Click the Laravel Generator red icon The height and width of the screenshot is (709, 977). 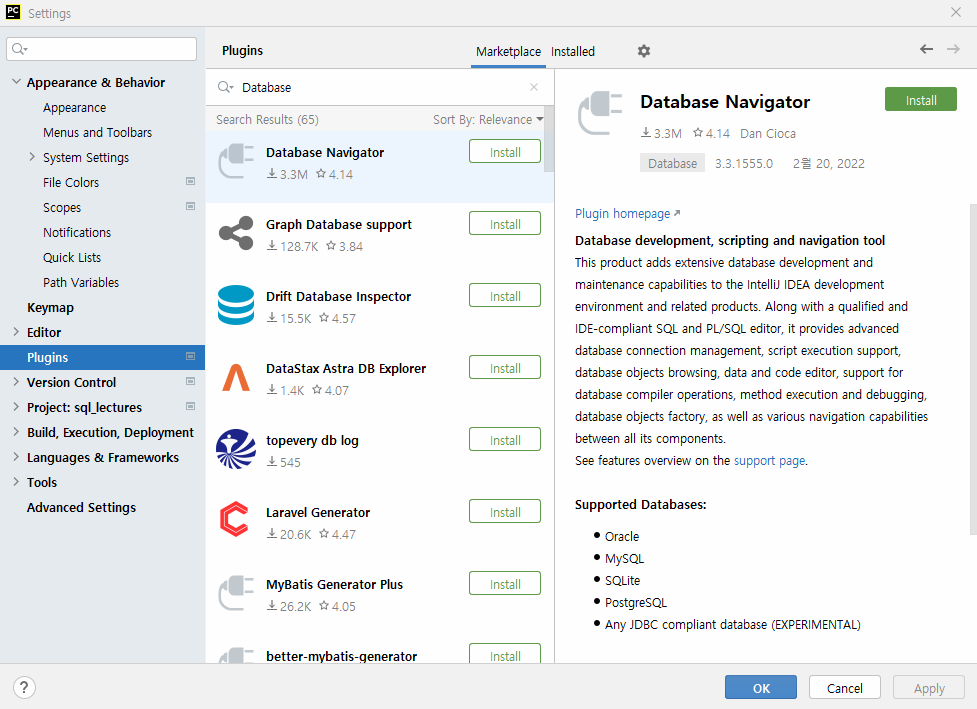[235, 519]
